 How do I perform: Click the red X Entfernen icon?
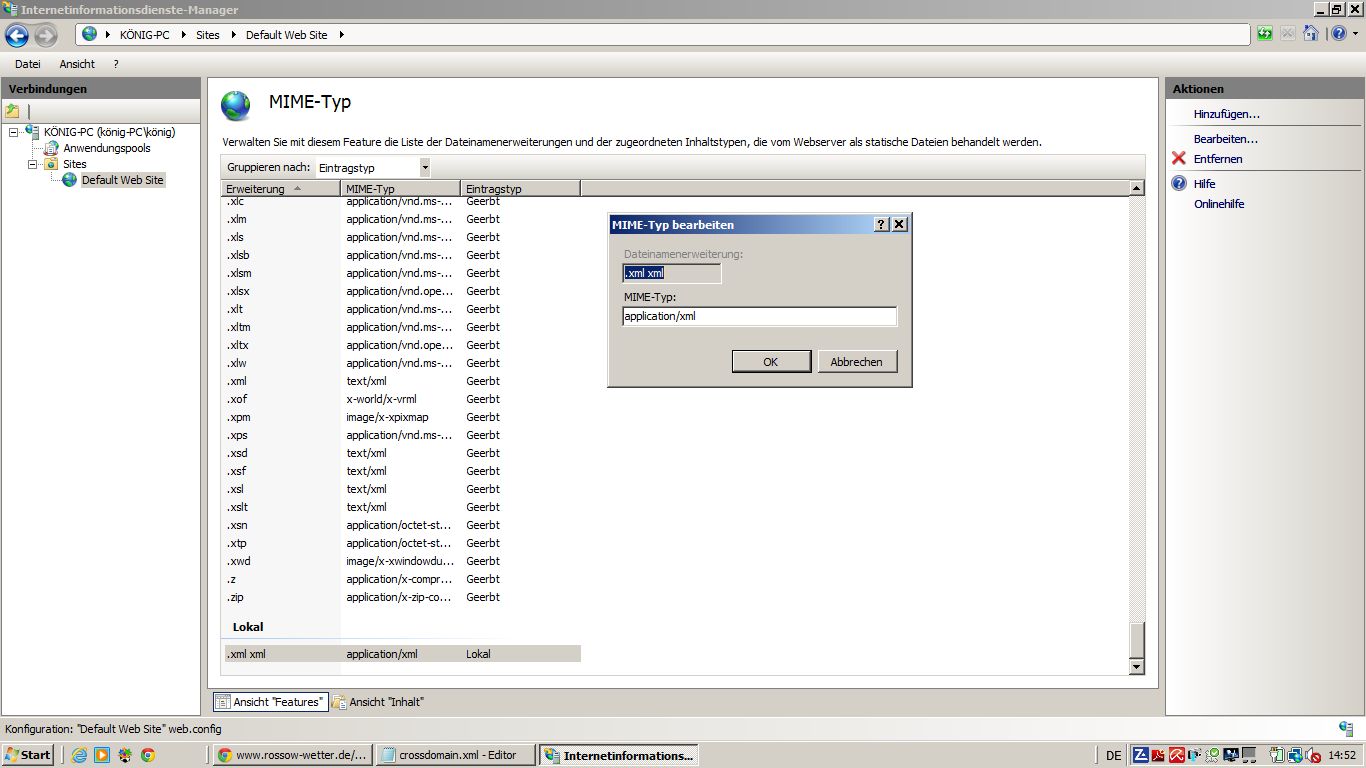coord(1179,159)
